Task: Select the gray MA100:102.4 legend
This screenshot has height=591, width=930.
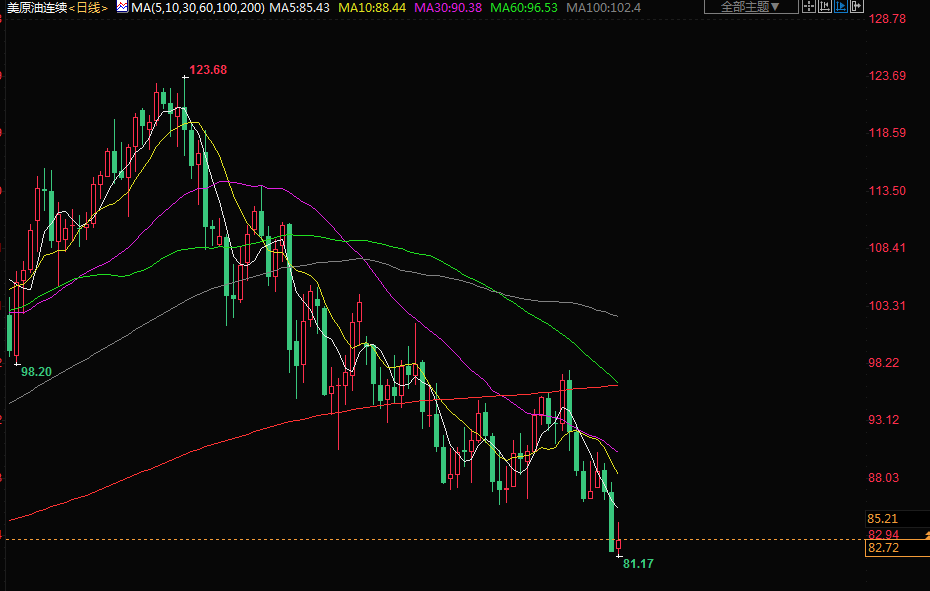Action: (x=603, y=7)
